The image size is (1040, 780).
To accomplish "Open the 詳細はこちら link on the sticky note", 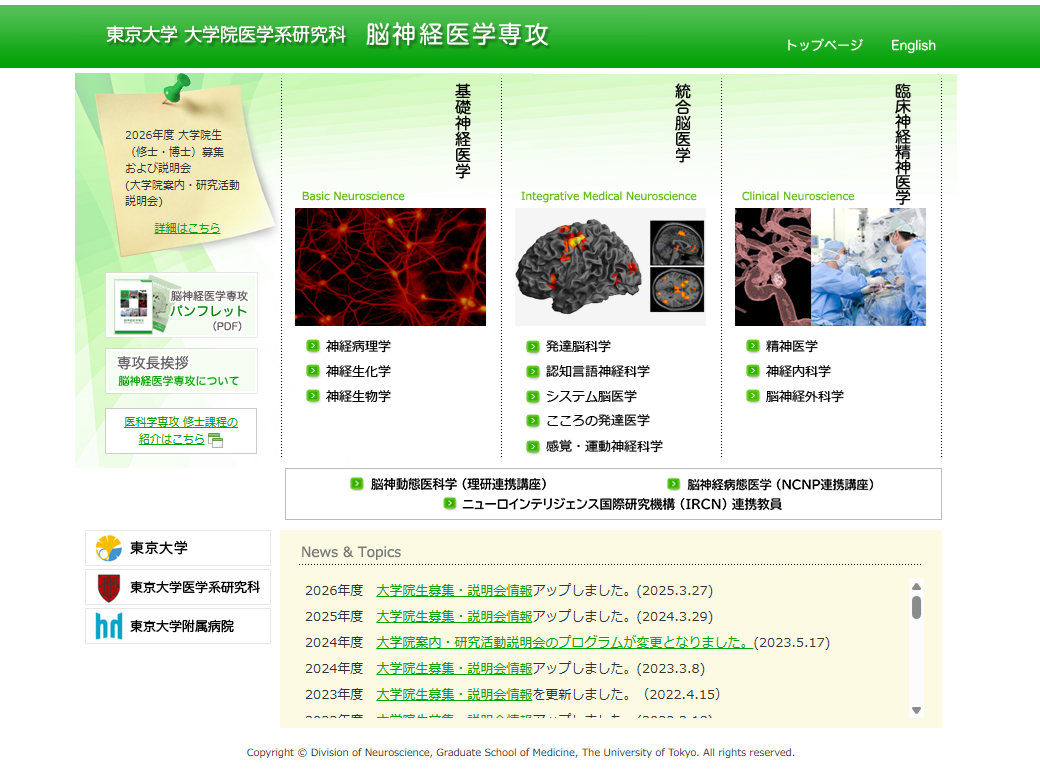I will coord(187,228).
